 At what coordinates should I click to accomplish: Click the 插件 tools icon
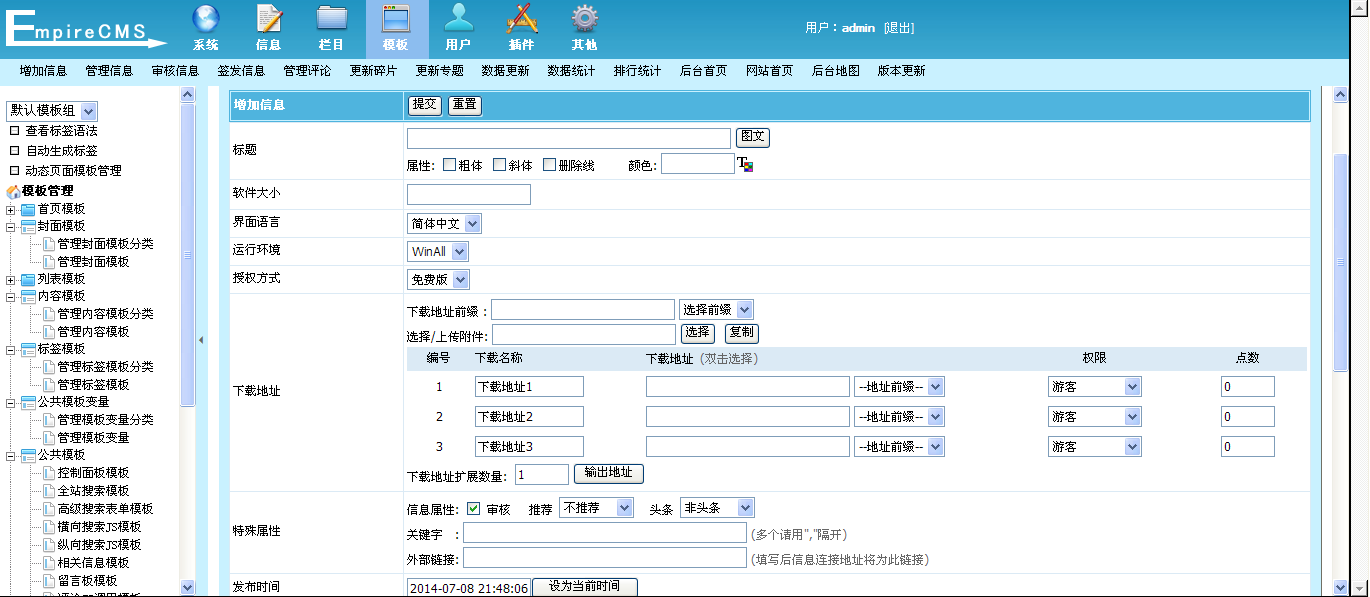click(521, 19)
